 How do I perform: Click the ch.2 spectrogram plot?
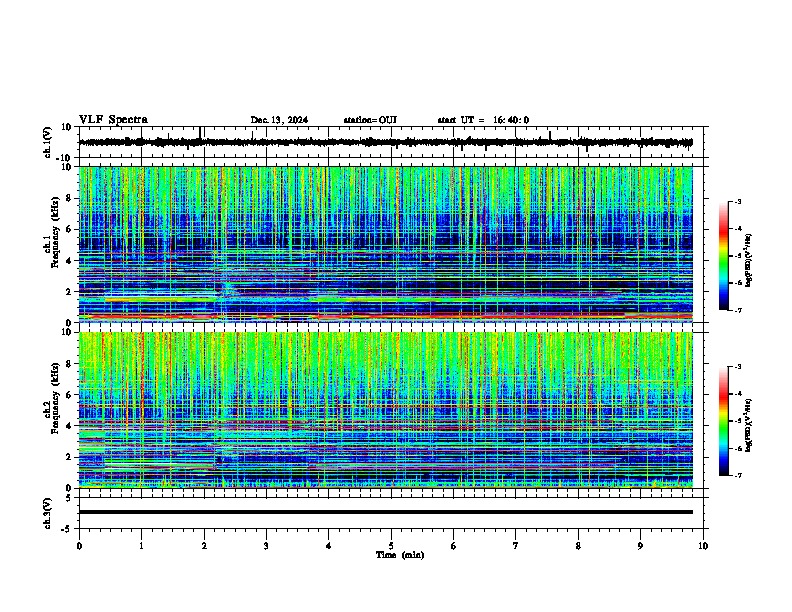[x=386, y=410]
